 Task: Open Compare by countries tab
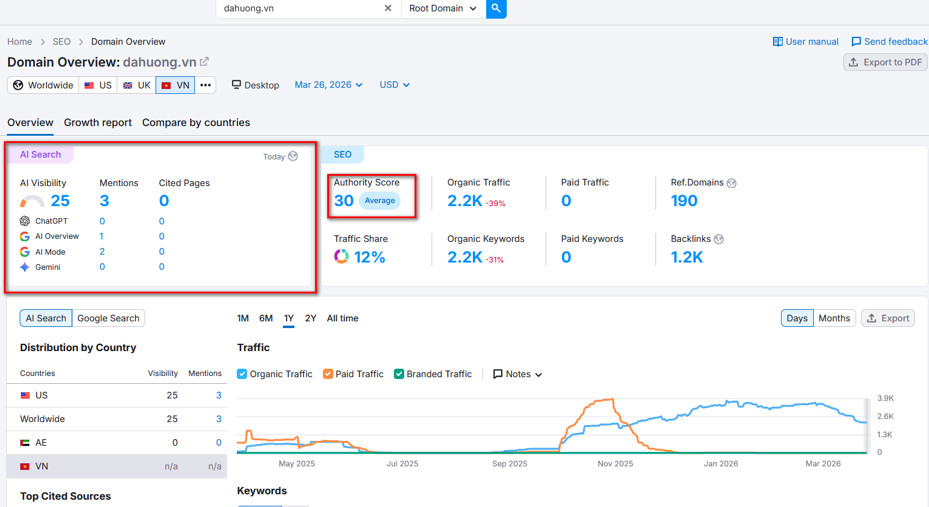(196, 123)
